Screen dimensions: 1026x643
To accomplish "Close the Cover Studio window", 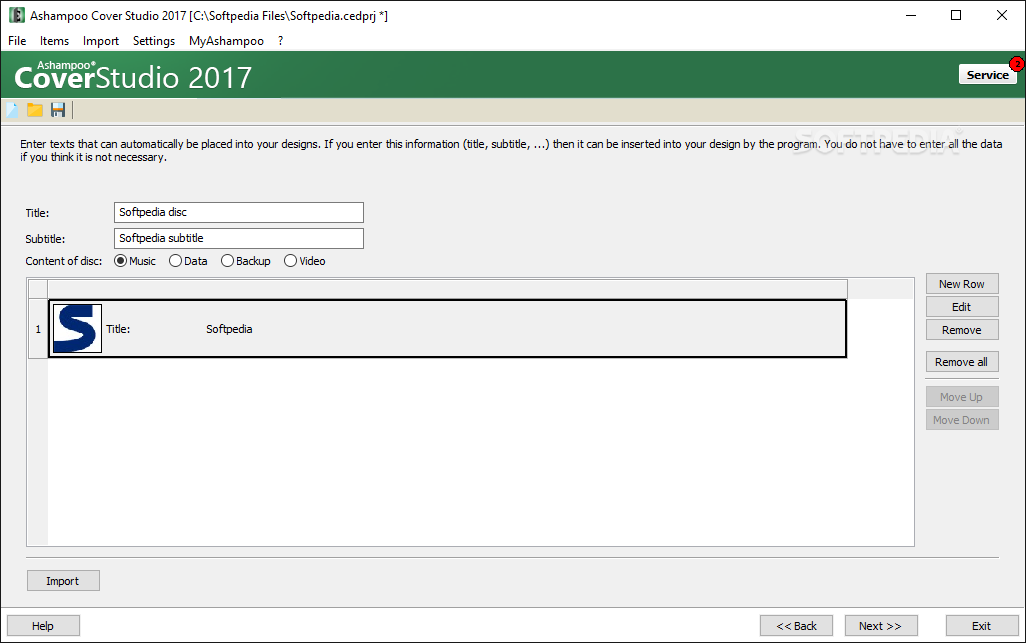I will click(x=1002, y=15).
